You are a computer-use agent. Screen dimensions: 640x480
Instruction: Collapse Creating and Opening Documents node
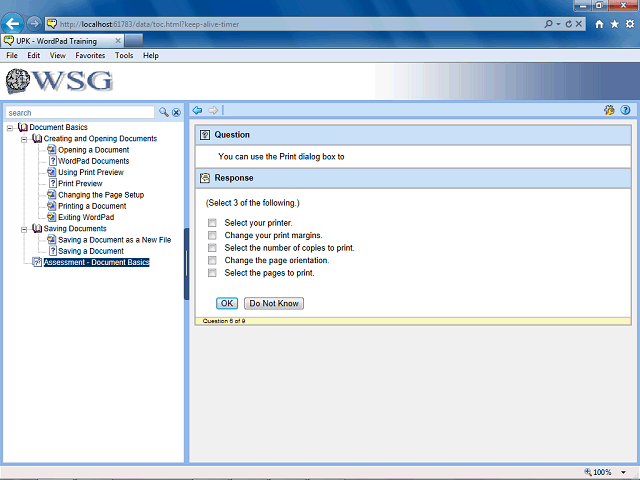24,140
